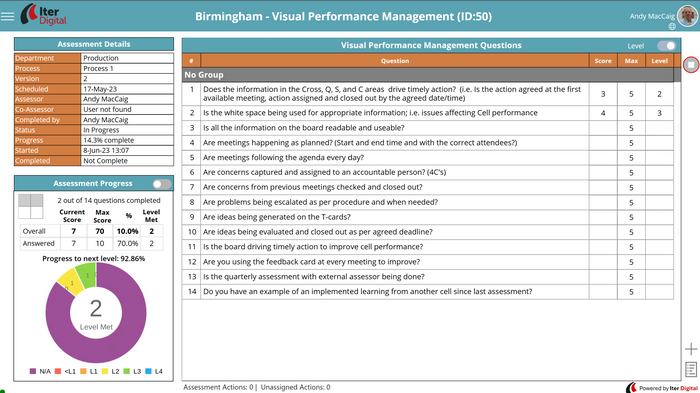Toggle the Level switch in the questions header

point(667,46)
